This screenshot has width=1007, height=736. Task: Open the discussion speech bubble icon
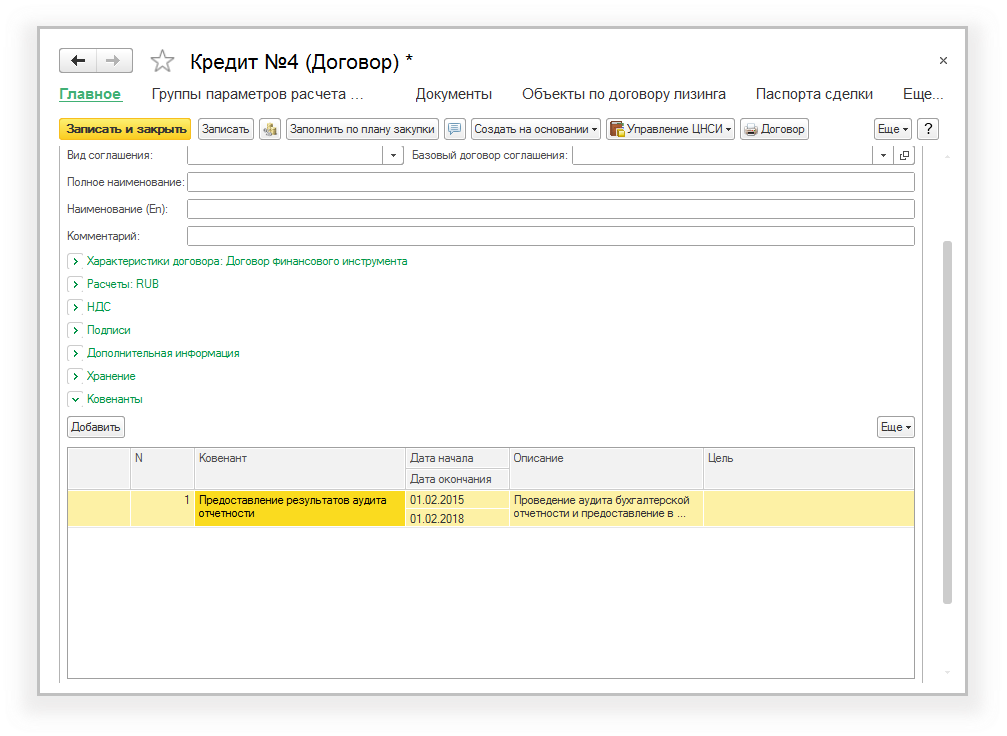[455, 129]
